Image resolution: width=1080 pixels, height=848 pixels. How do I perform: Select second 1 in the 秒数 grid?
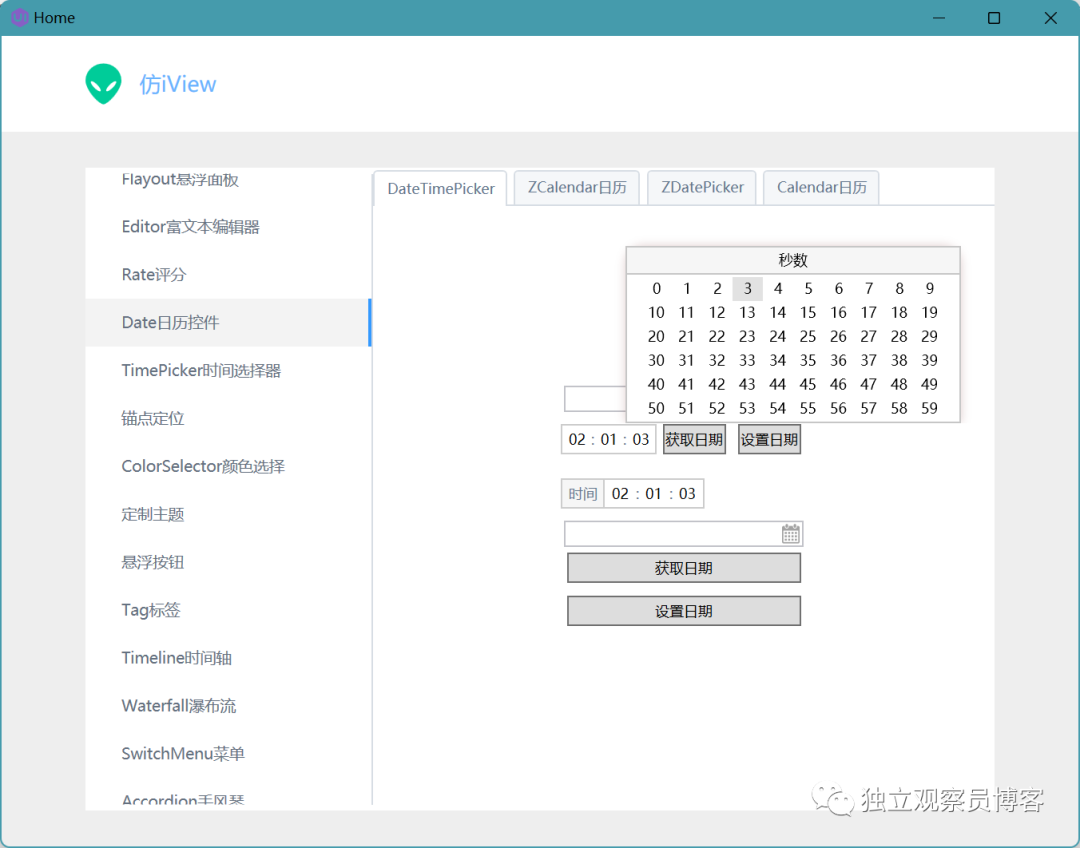pos(687,289)
